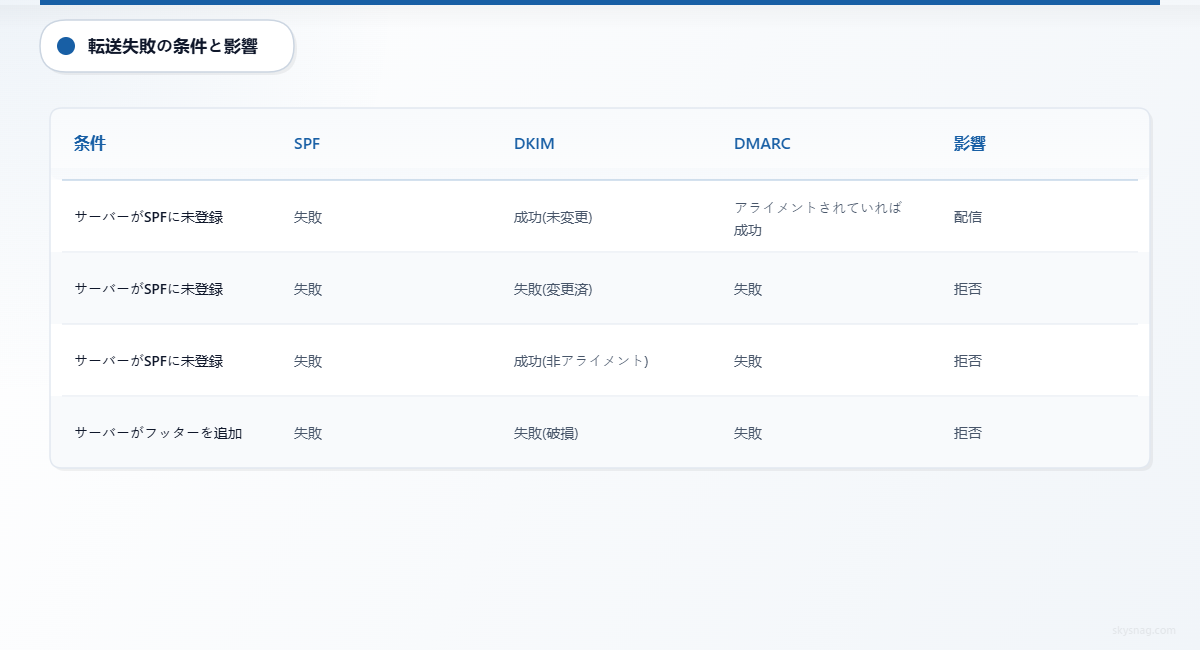Click DMARC 失敗 in the 成功(非アライメント) row
Viewport: 1200px width, 650px height.
click(x=748, y=361)
